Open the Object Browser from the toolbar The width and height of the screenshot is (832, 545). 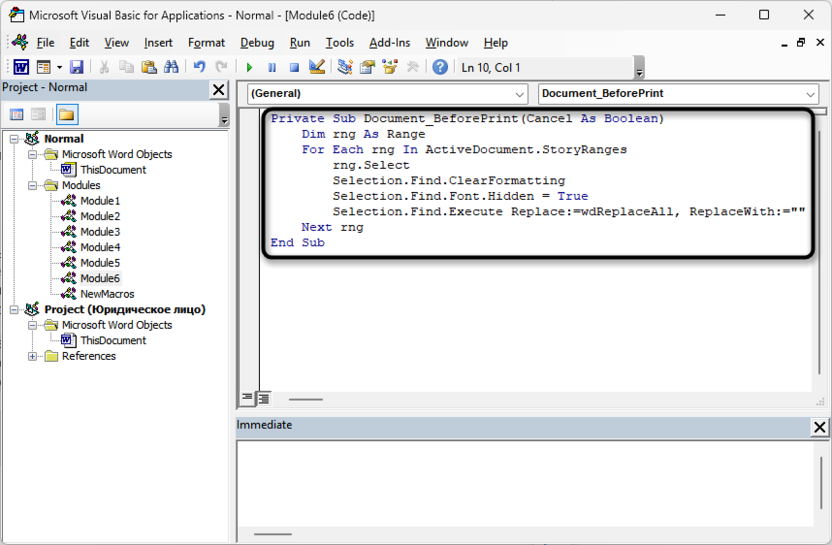coord(390,67)
